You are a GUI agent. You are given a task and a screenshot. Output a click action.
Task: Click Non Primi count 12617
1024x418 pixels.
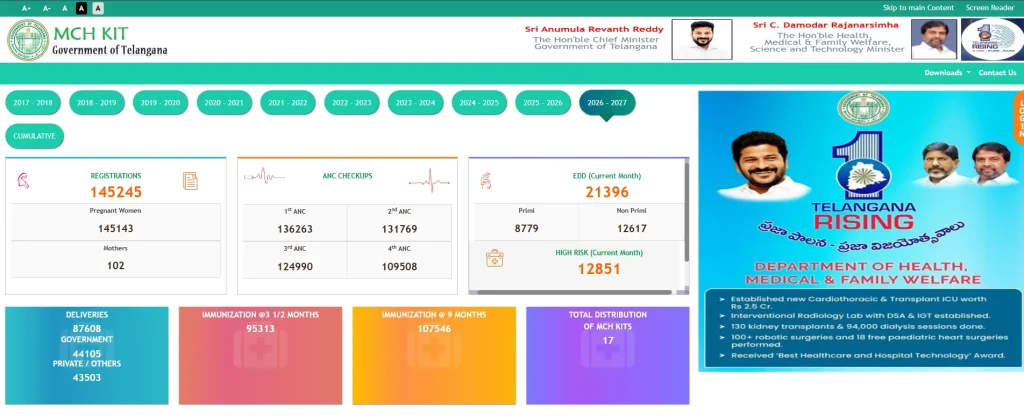(x=632, y=229)
